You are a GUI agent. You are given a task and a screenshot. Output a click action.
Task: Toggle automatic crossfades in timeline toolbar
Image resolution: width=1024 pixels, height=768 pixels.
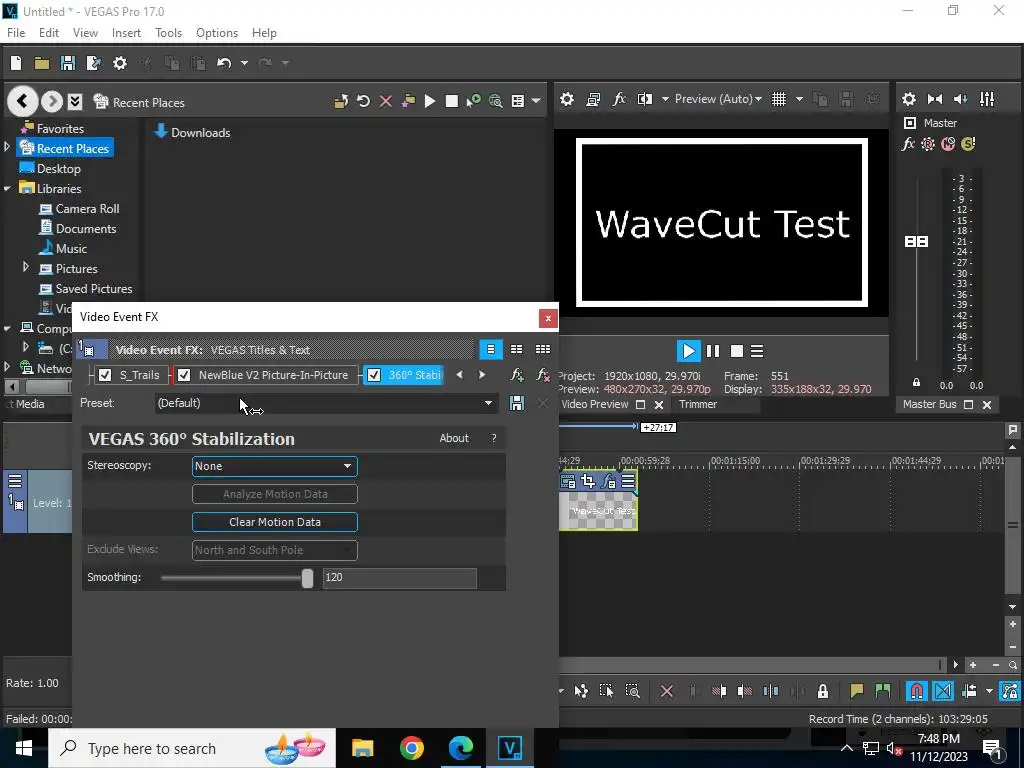(x=943, y=691)
